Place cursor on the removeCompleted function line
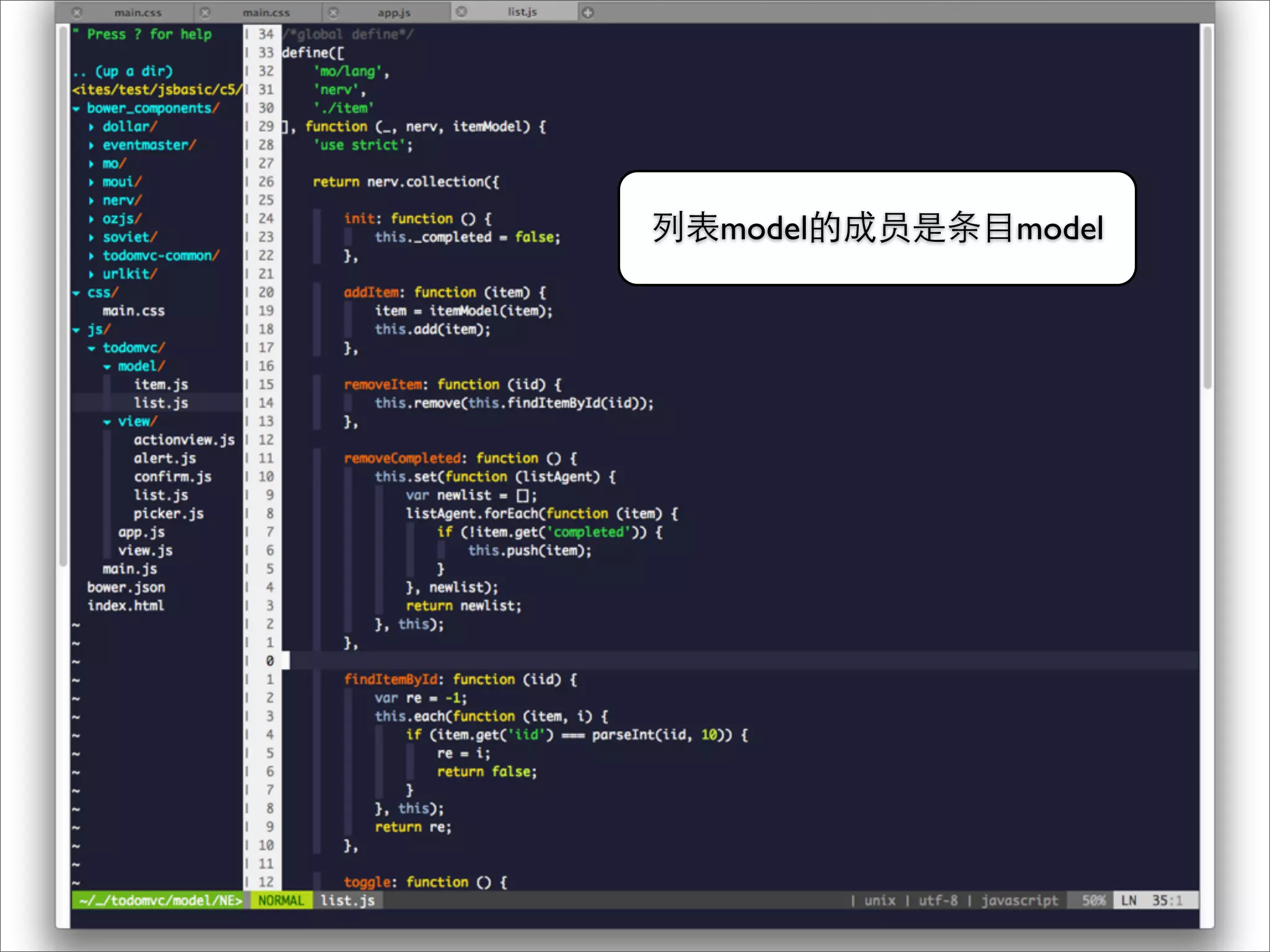The width and height of the screenshot is (1270, 952). 460,459
